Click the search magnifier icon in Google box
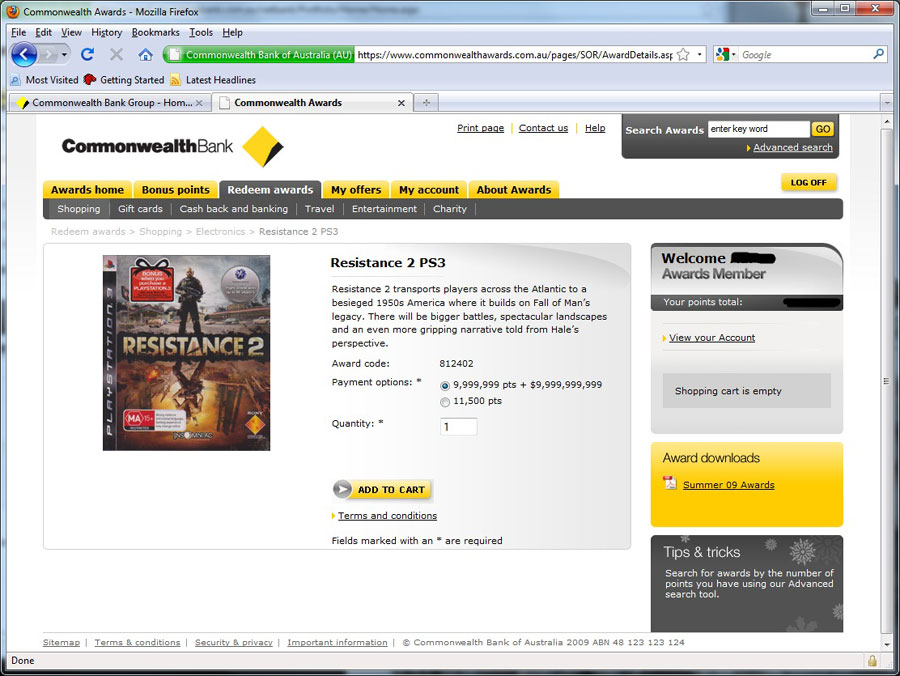 tap(879, 55)
